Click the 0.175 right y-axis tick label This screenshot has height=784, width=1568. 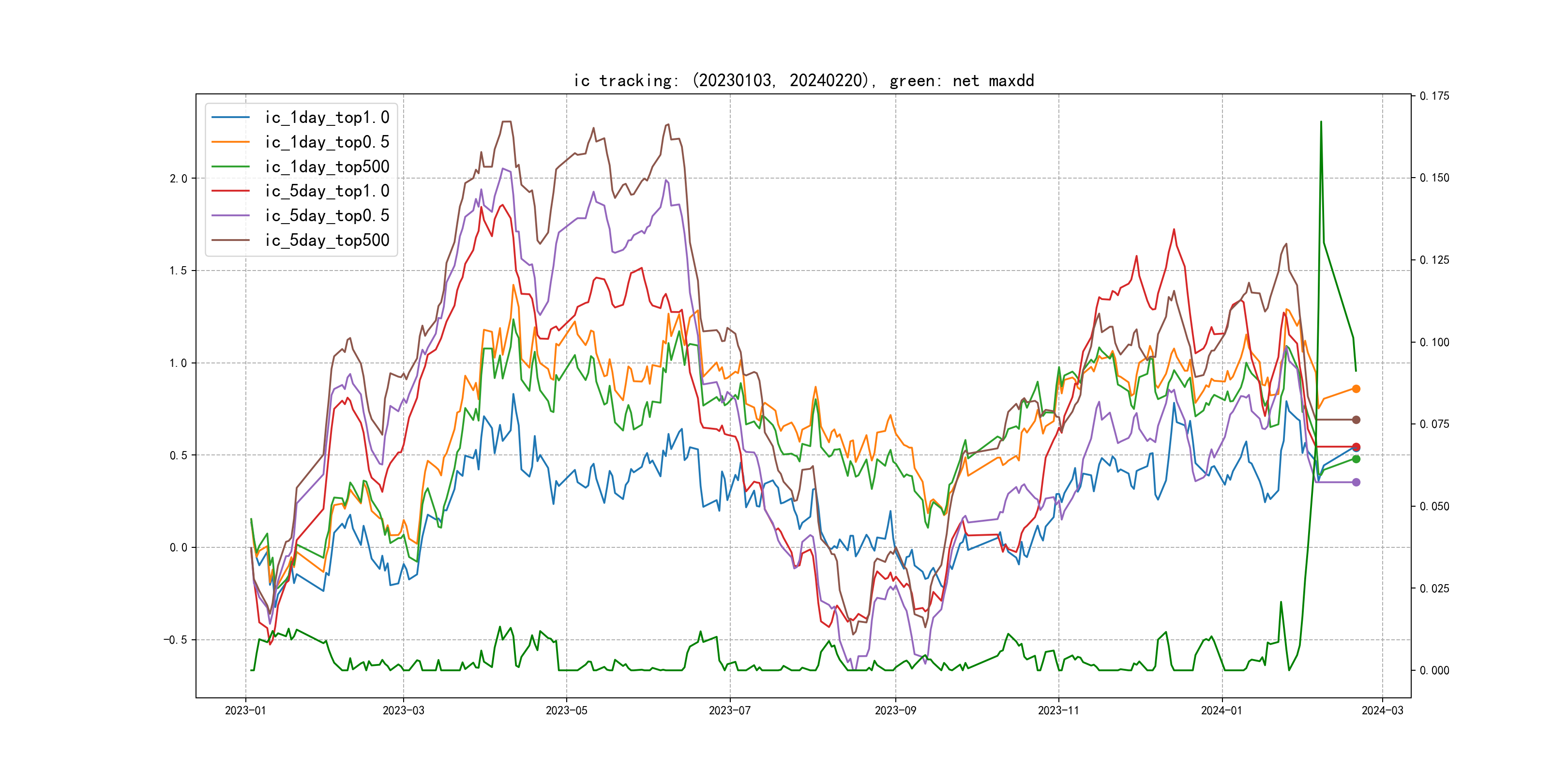(x=1435, y=96)
